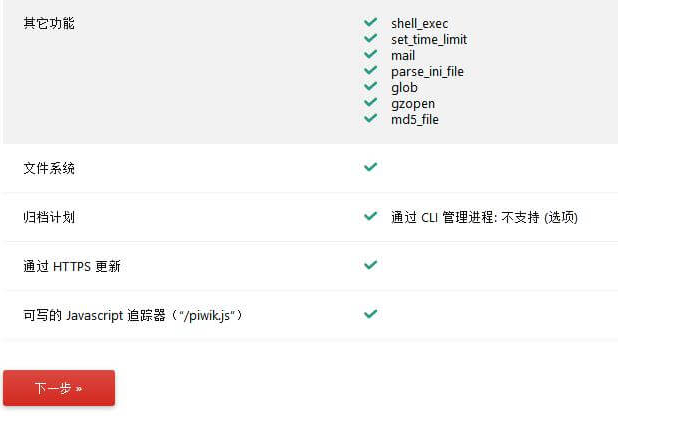This screenshot has height=421, width=686.
Task: Click the checkmark next to mail
Action: pos(370,54)
